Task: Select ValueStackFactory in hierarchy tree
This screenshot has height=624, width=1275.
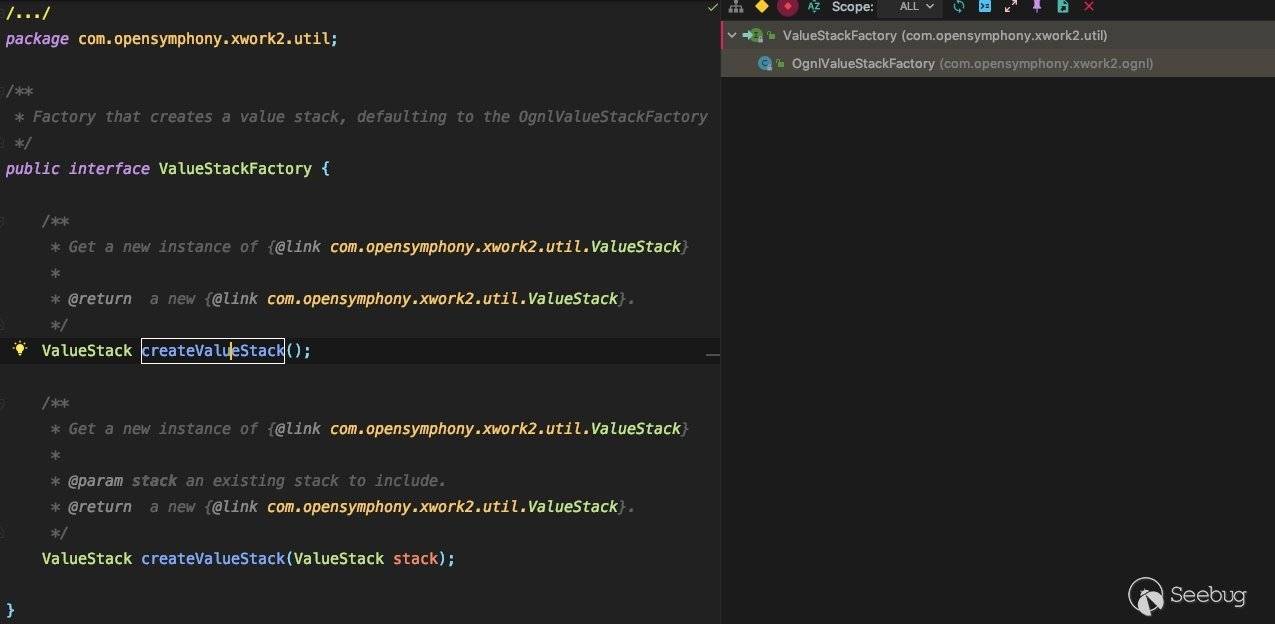Action: tap(839, 36)
